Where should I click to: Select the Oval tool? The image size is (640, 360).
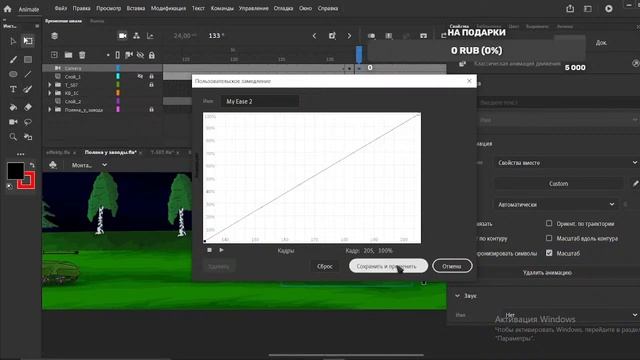click(x=13, y=74)
